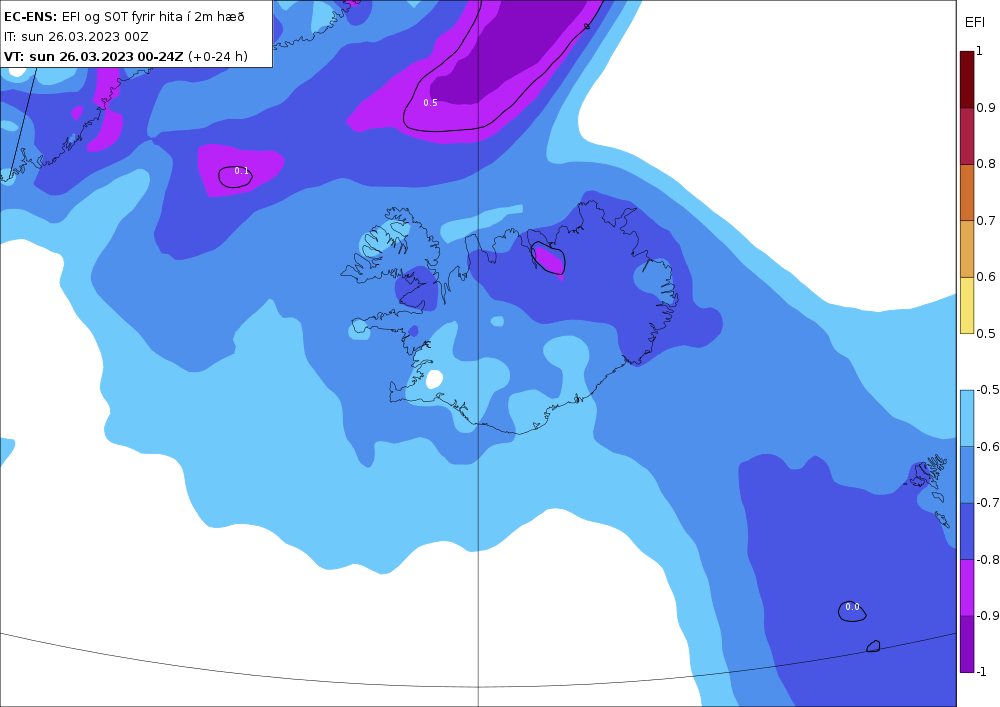Click the indigo -0.7 to -0.8 legend swatch
The width and height of the screenshot is (1000, 707).
pos(967,531)
